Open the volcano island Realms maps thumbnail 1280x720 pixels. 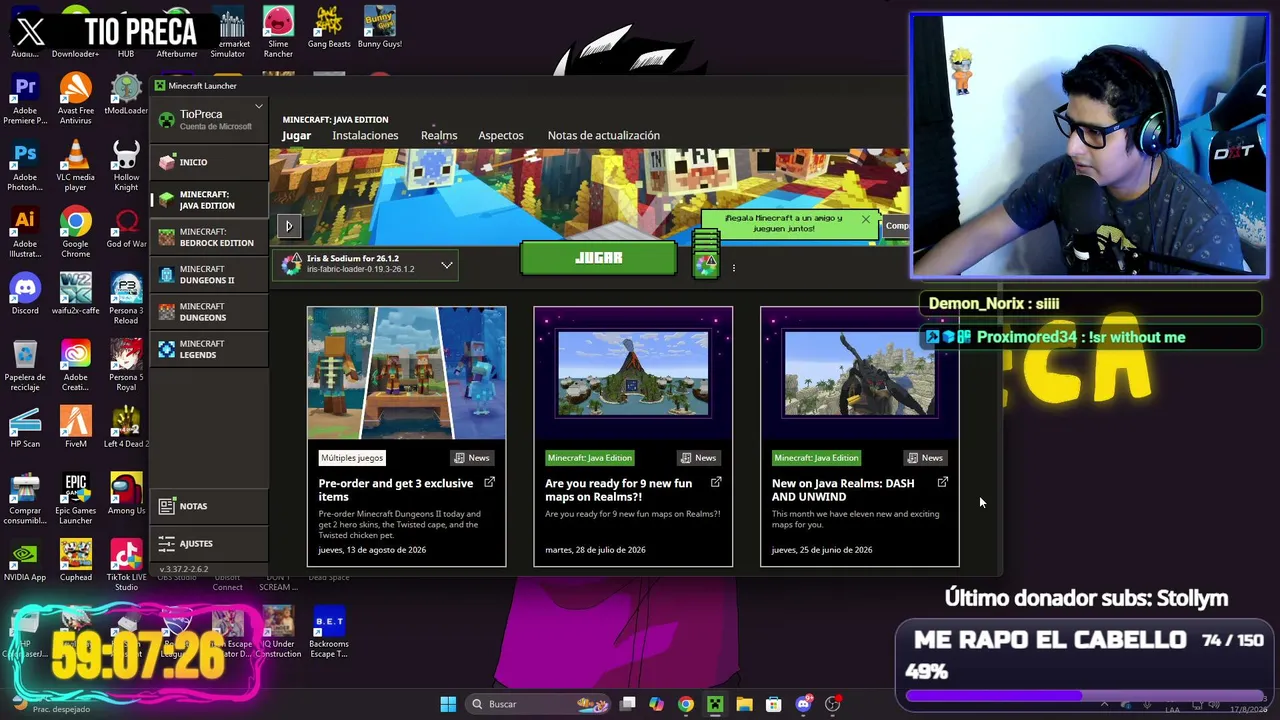click(x=633, y=373)
